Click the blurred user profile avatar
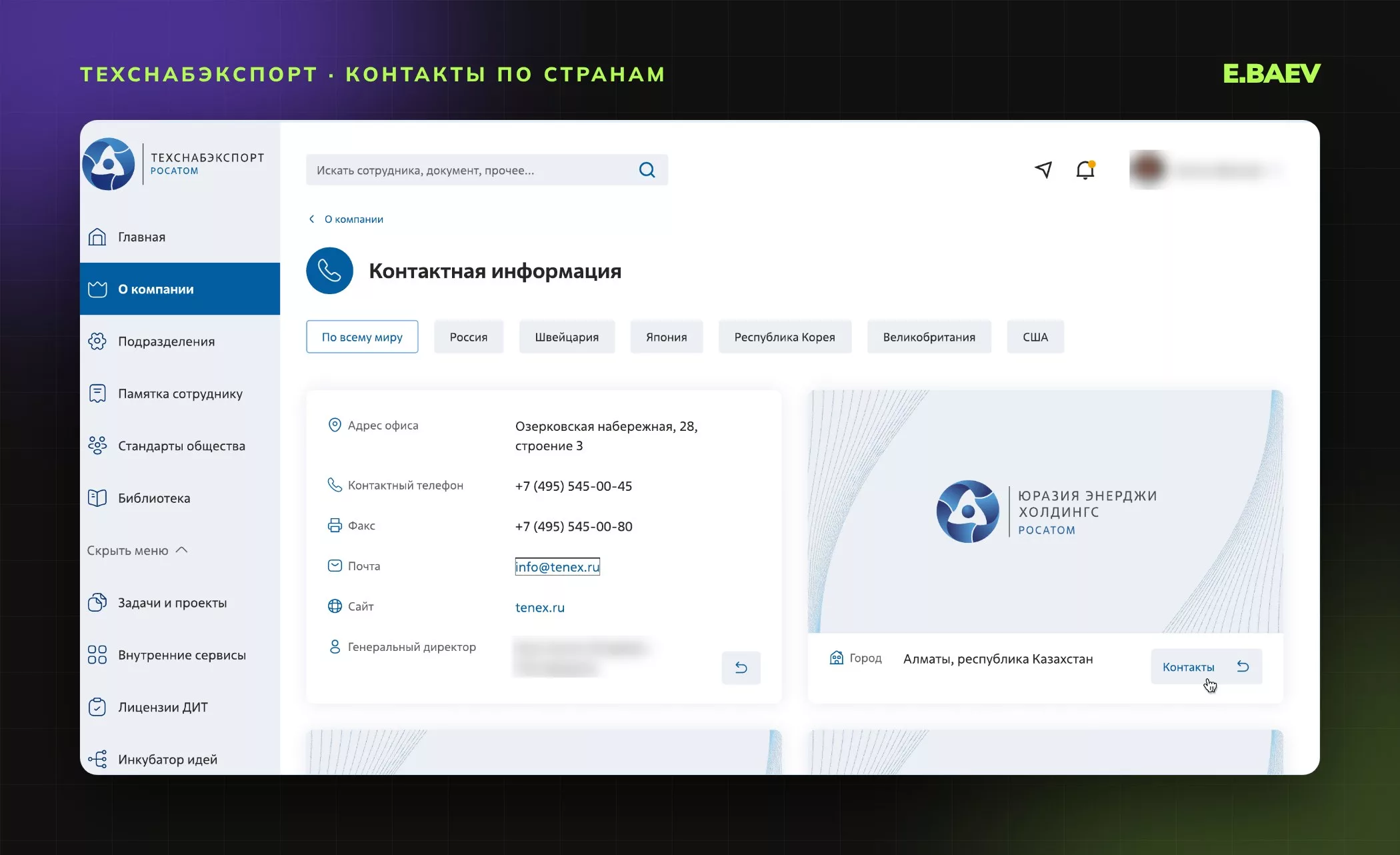This screenshot has height=855, width=1400. click(1148, 169)
